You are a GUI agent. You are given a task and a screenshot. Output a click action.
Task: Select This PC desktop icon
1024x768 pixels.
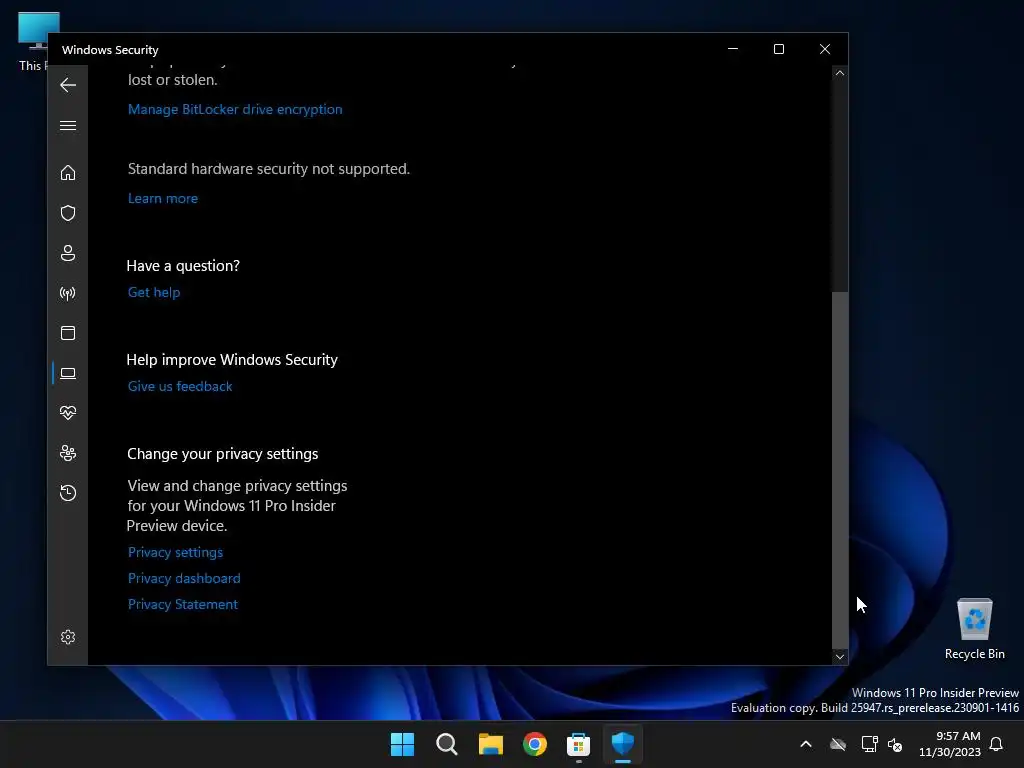(32, 40)
